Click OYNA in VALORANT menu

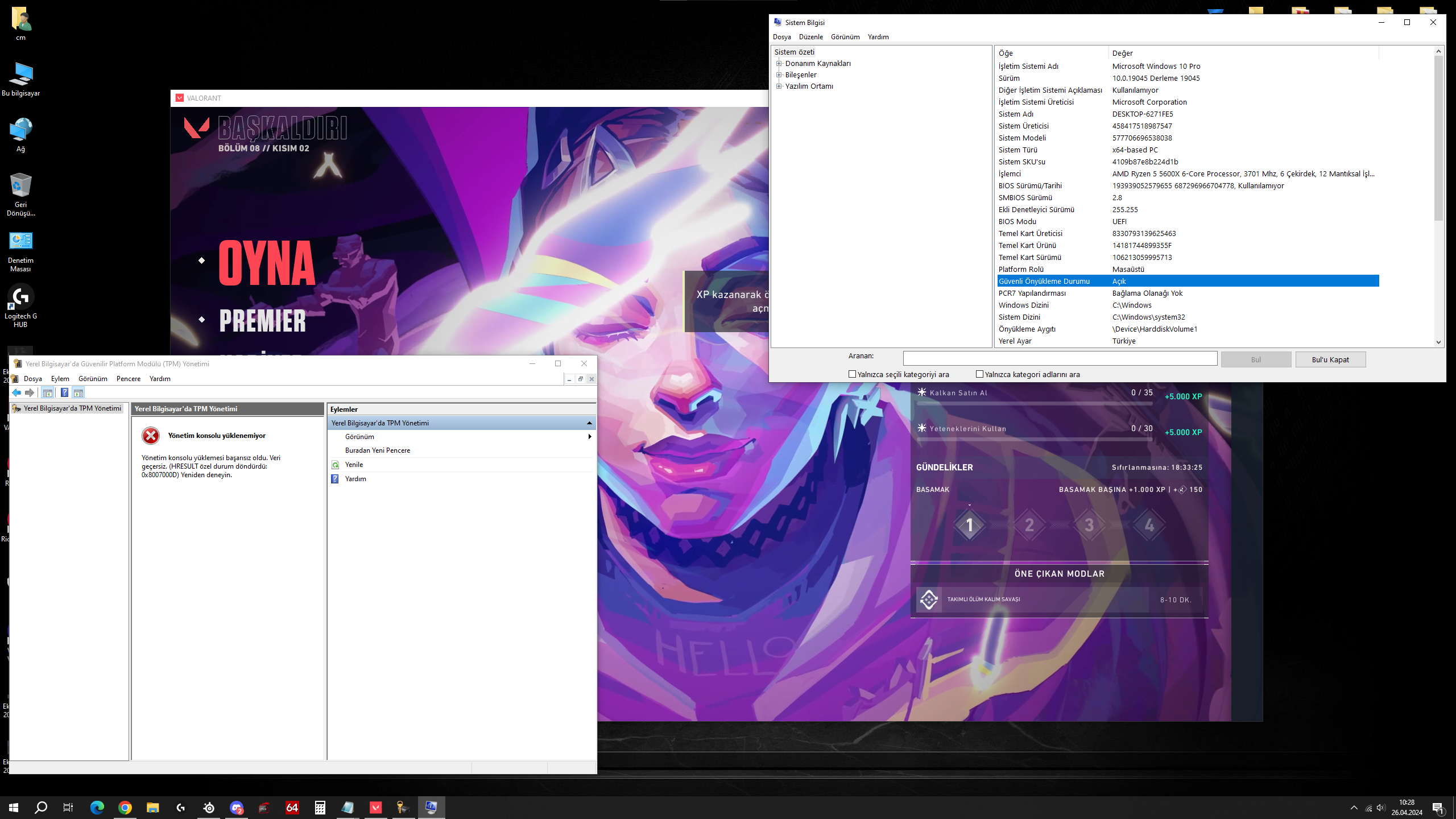266,263
